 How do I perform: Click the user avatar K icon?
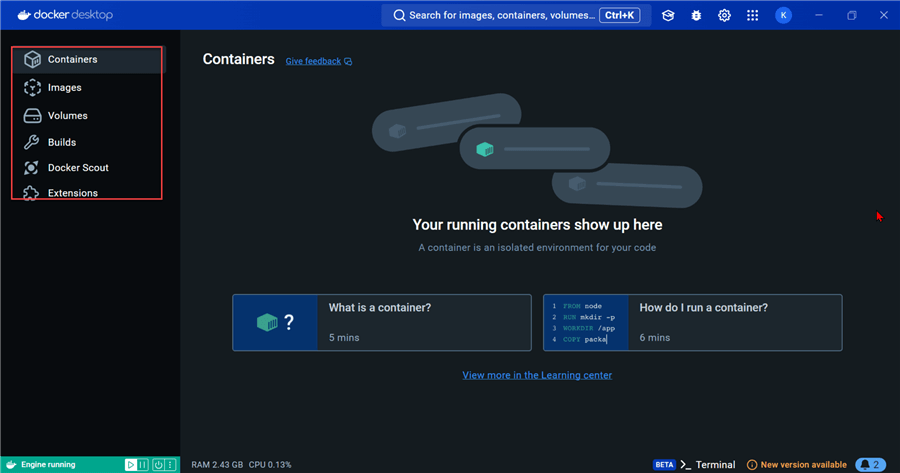783,15
